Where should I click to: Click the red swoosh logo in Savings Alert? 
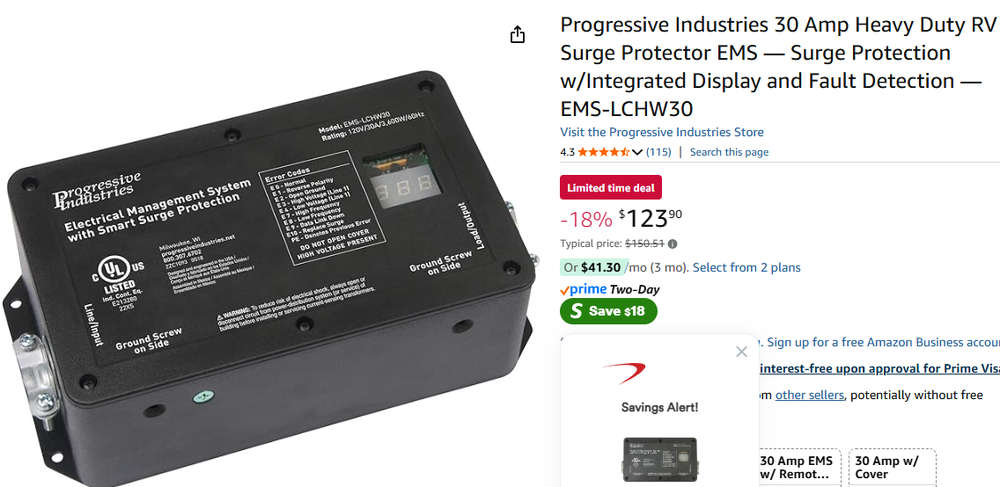[624, 372]
